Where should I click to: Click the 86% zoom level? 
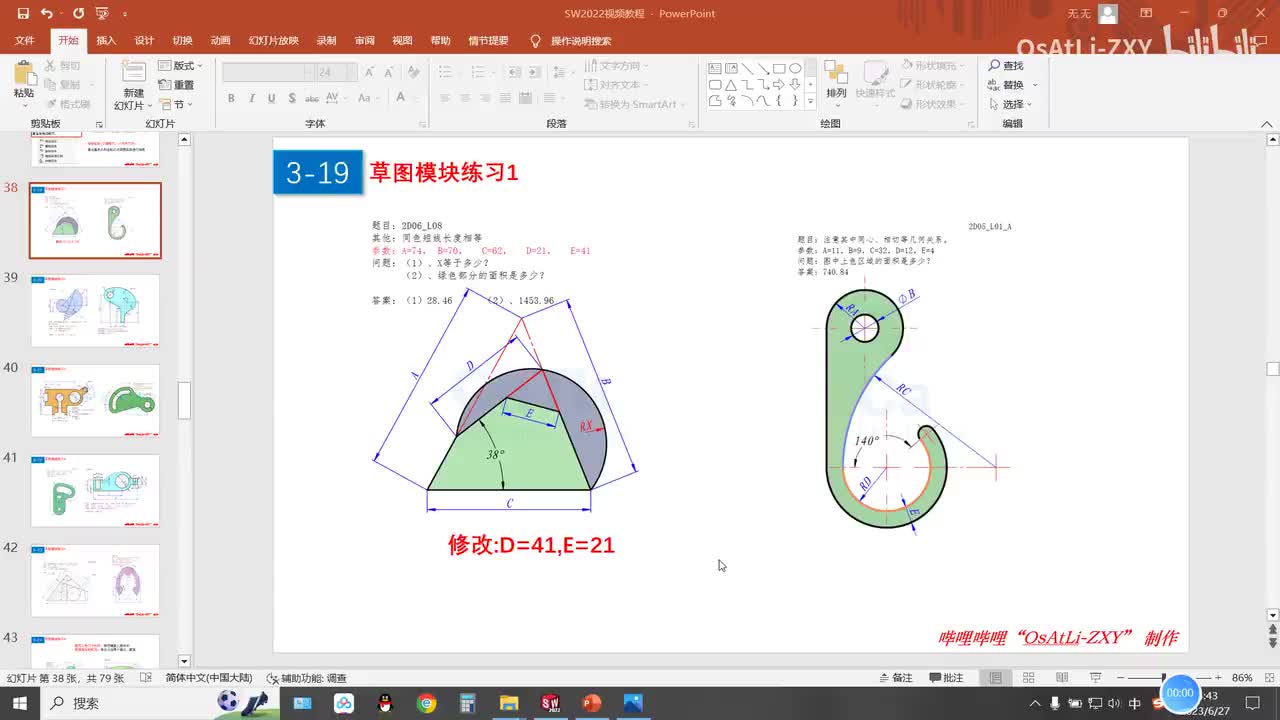pyautogui.click(x=1242, y=678)
